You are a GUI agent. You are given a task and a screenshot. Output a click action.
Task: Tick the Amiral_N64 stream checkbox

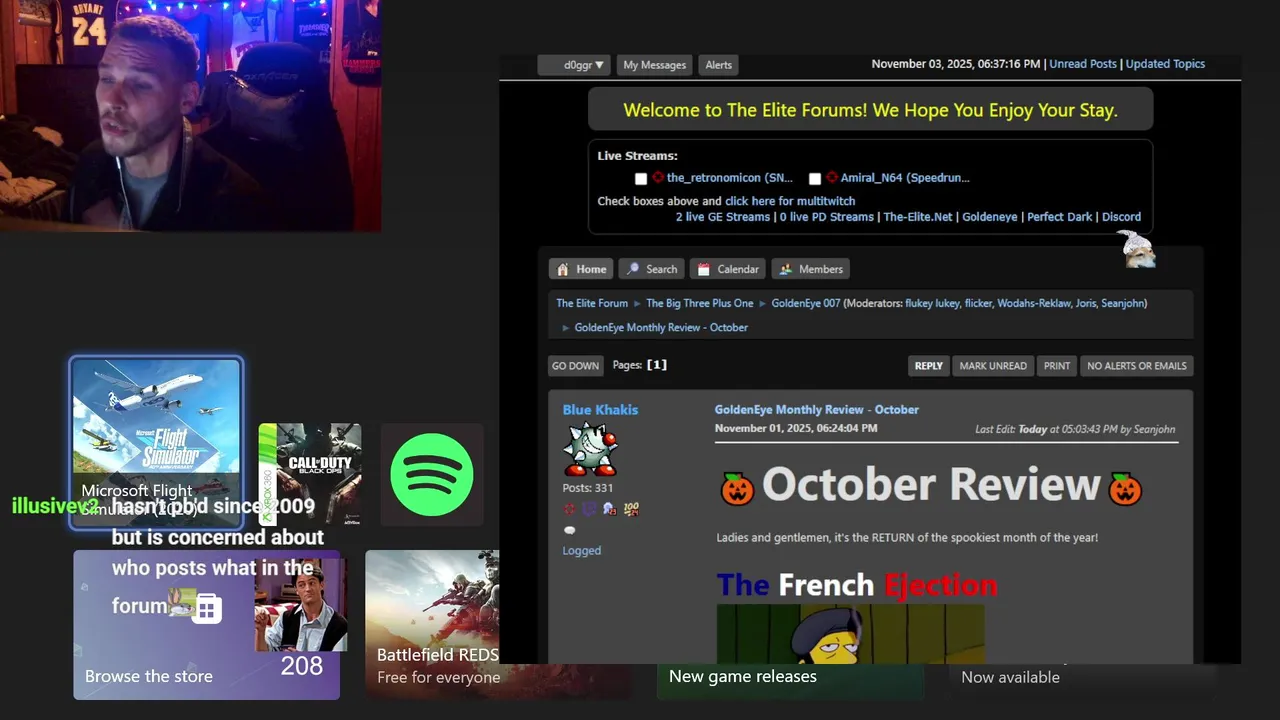point(815,179)
